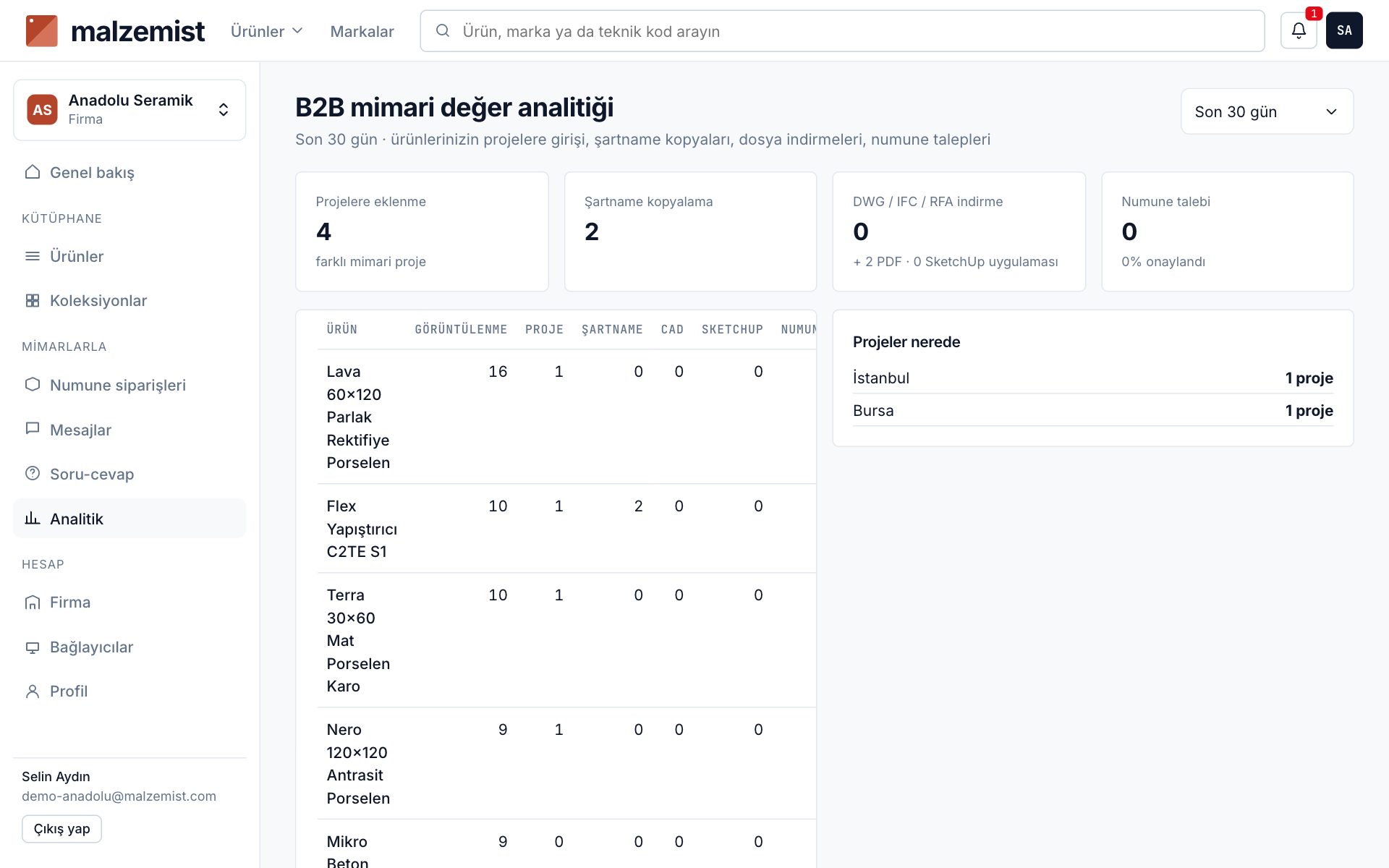Image resolution: width=1389 pixels, height=868 pixels.
Task: Expand the Anadolu Seramik company switcher
Action: 129,110
